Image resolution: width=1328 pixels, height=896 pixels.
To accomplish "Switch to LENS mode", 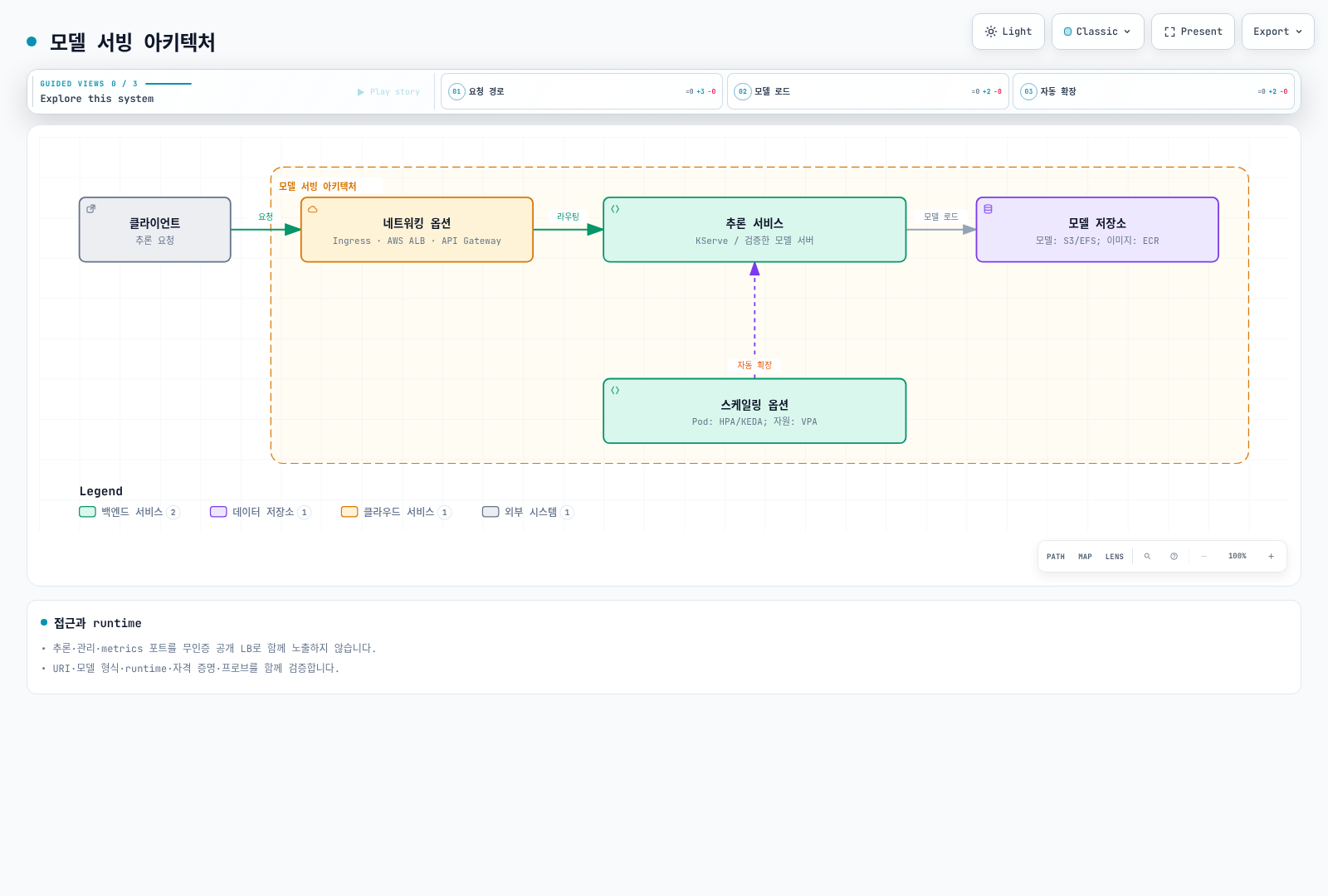I will [1115, 557].
